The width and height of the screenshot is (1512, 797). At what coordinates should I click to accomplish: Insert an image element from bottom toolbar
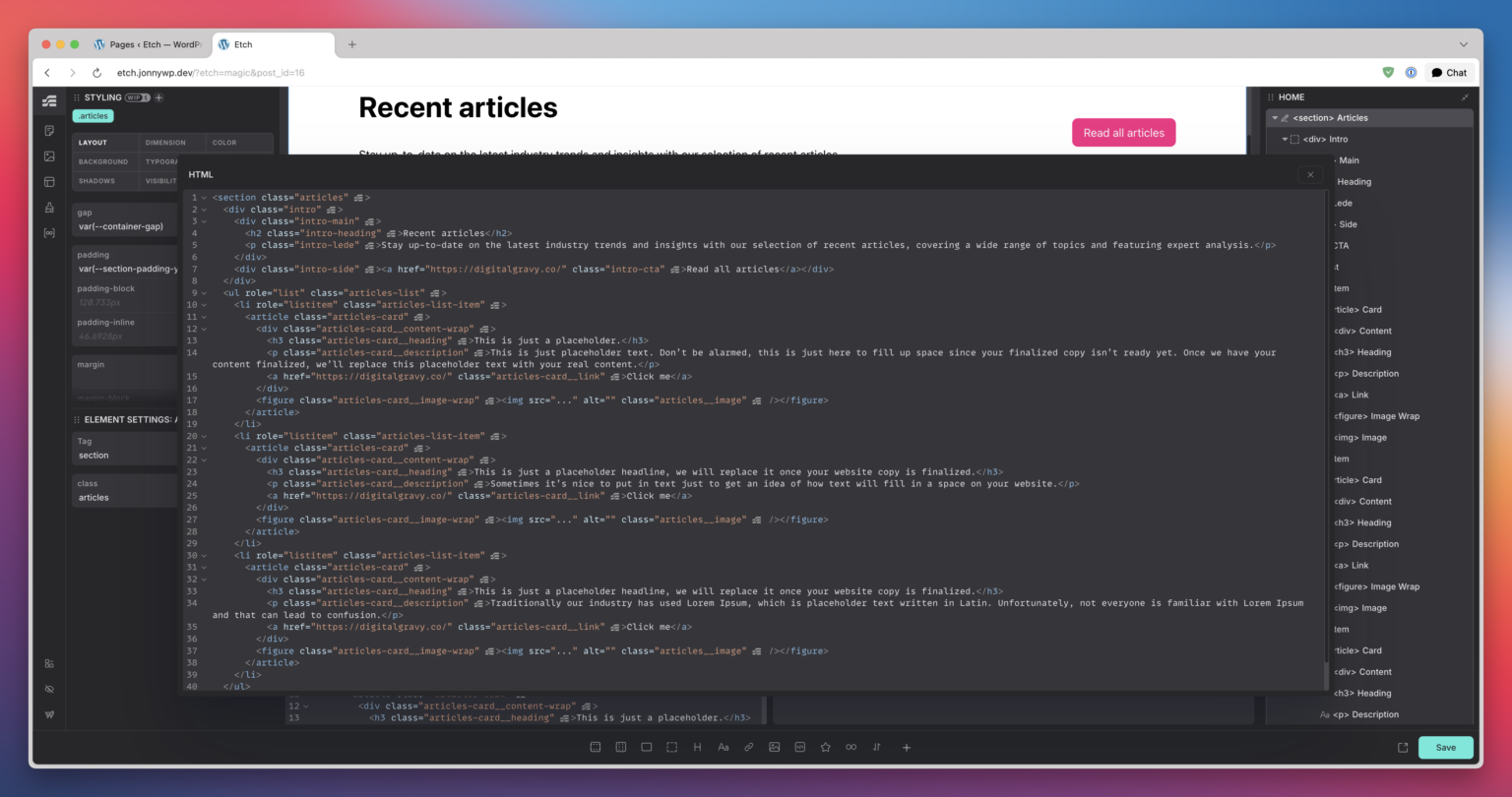coord(775,747)
